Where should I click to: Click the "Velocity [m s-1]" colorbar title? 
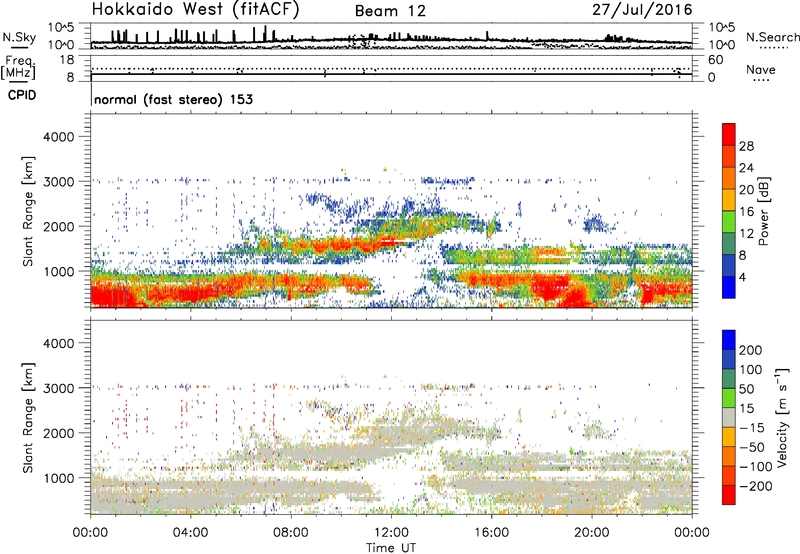point(782,417)
